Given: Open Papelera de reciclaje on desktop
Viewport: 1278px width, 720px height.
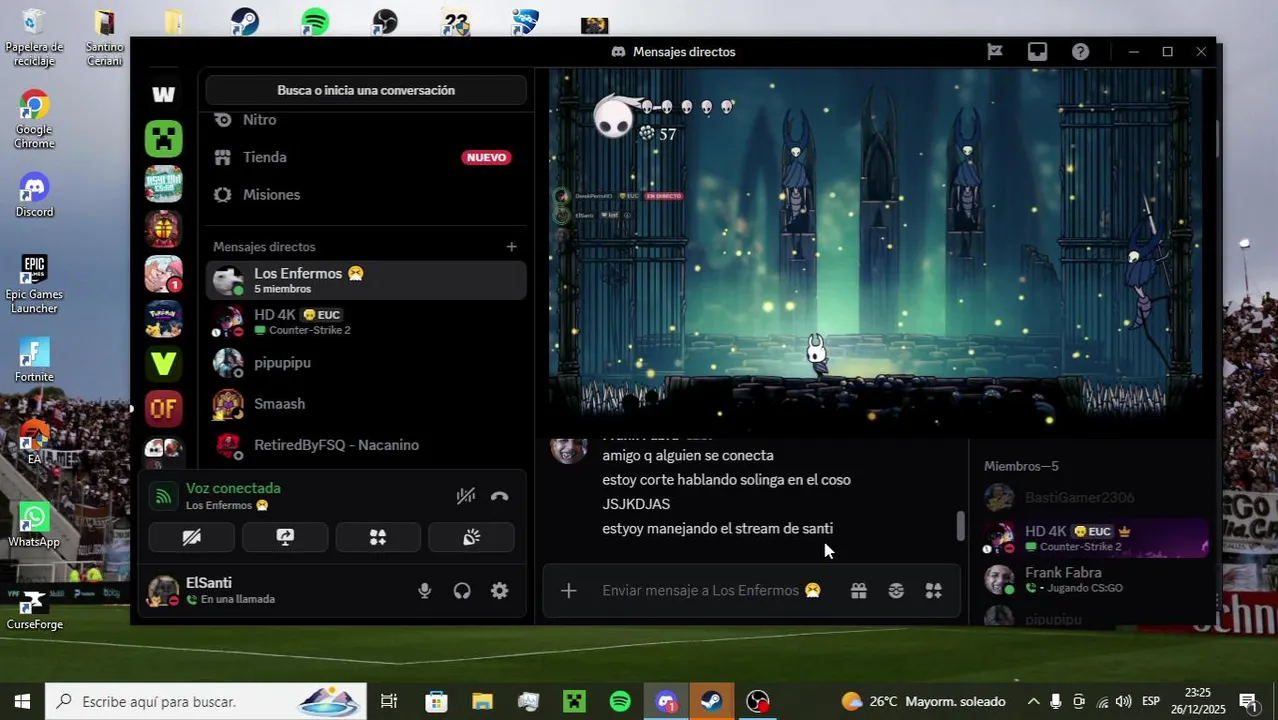Looking at the screenshot, I should tap(34, 38).
